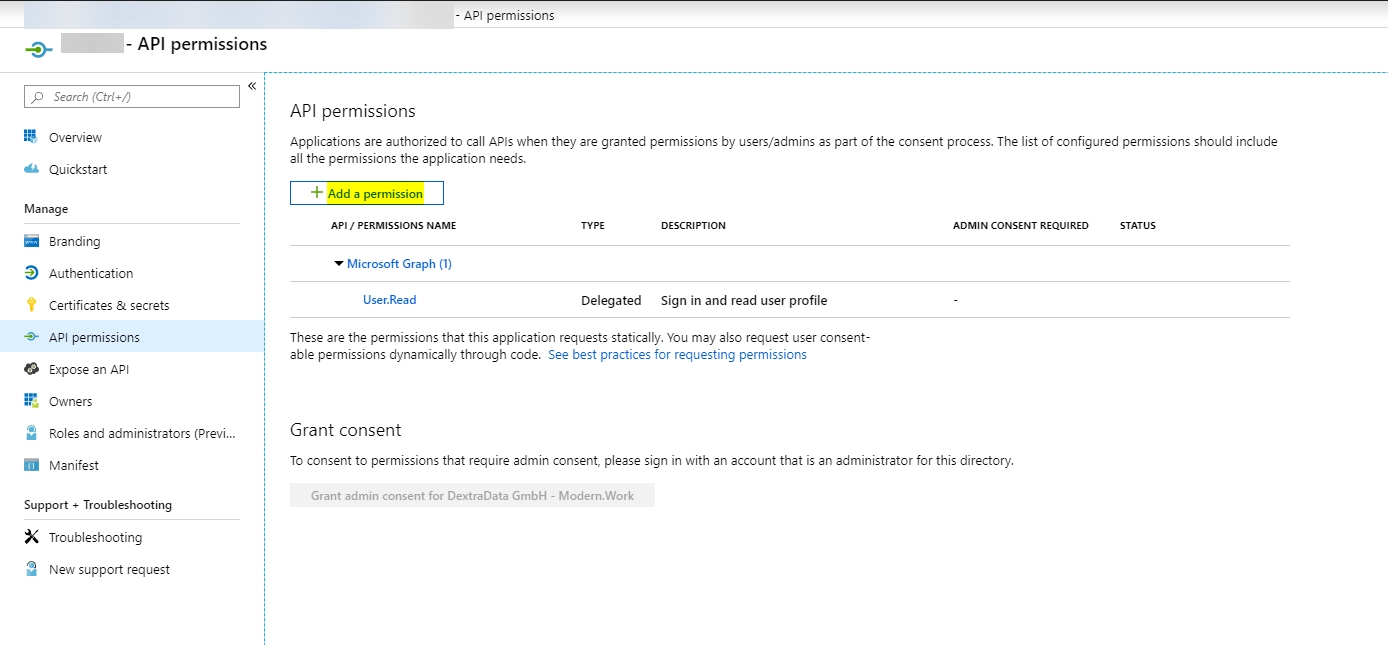
Task: Click the Quickstart cloud icon
Action: click(31, 169)
